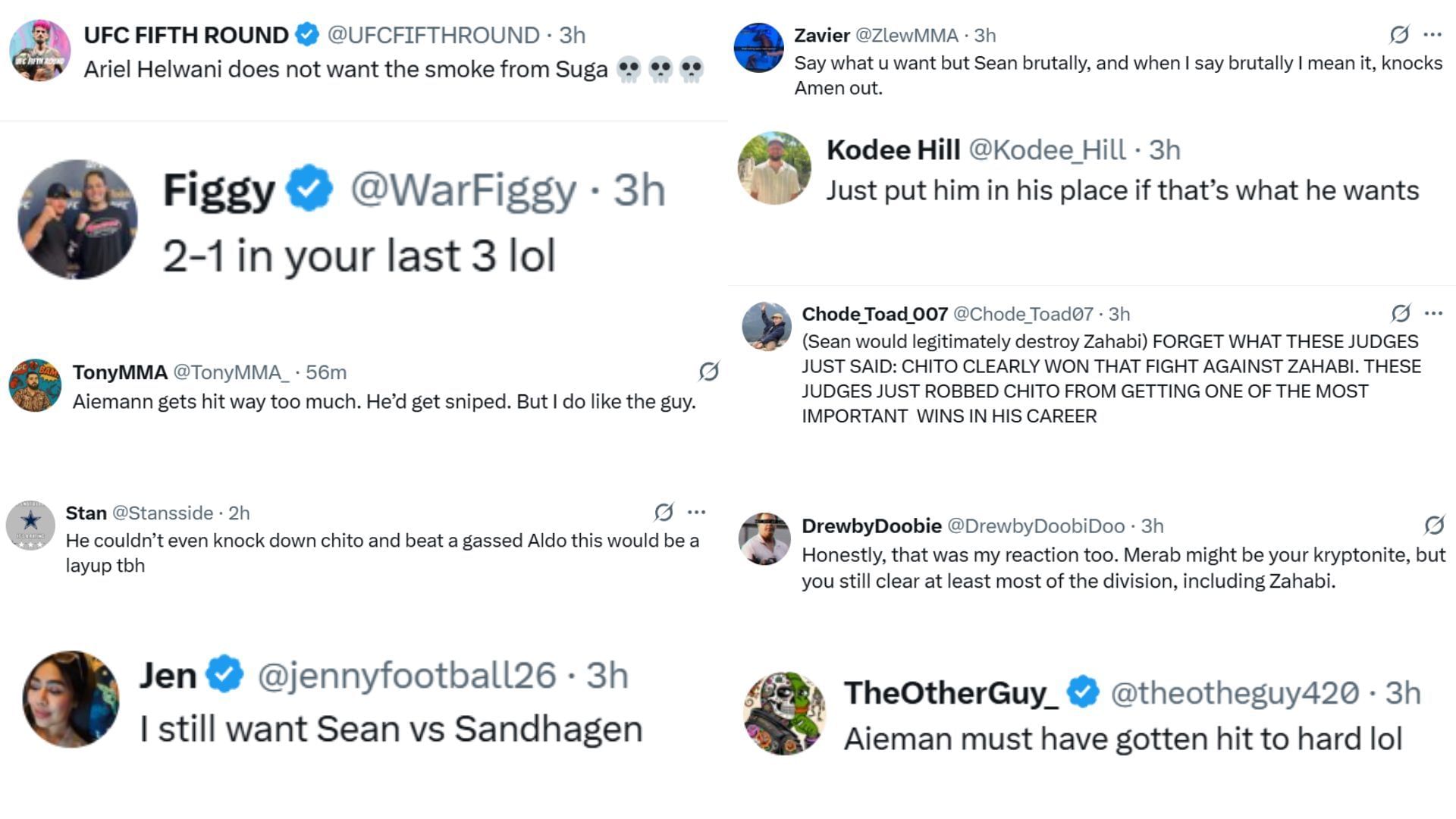The width and height of the screenshot is (1456, 819).
Task: Open the @Kodee_Hill profile handle
Action: 1047,149
